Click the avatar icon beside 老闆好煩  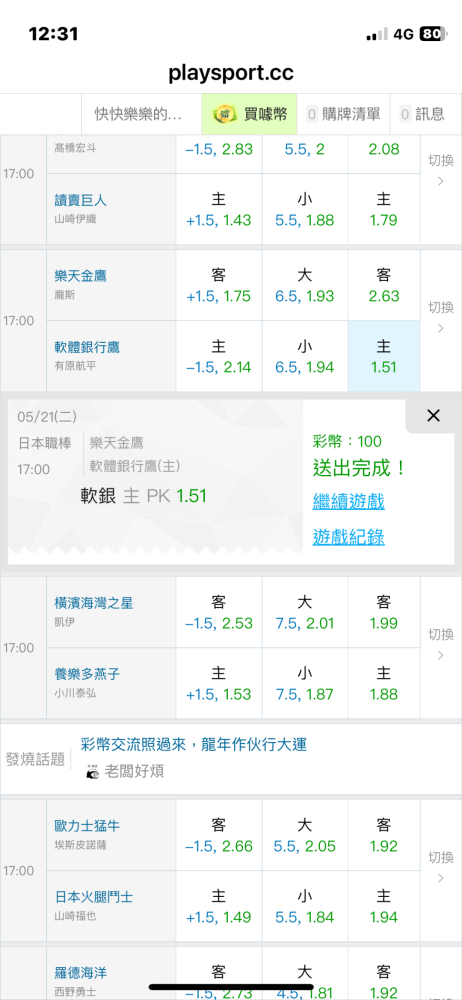point(93,771)
